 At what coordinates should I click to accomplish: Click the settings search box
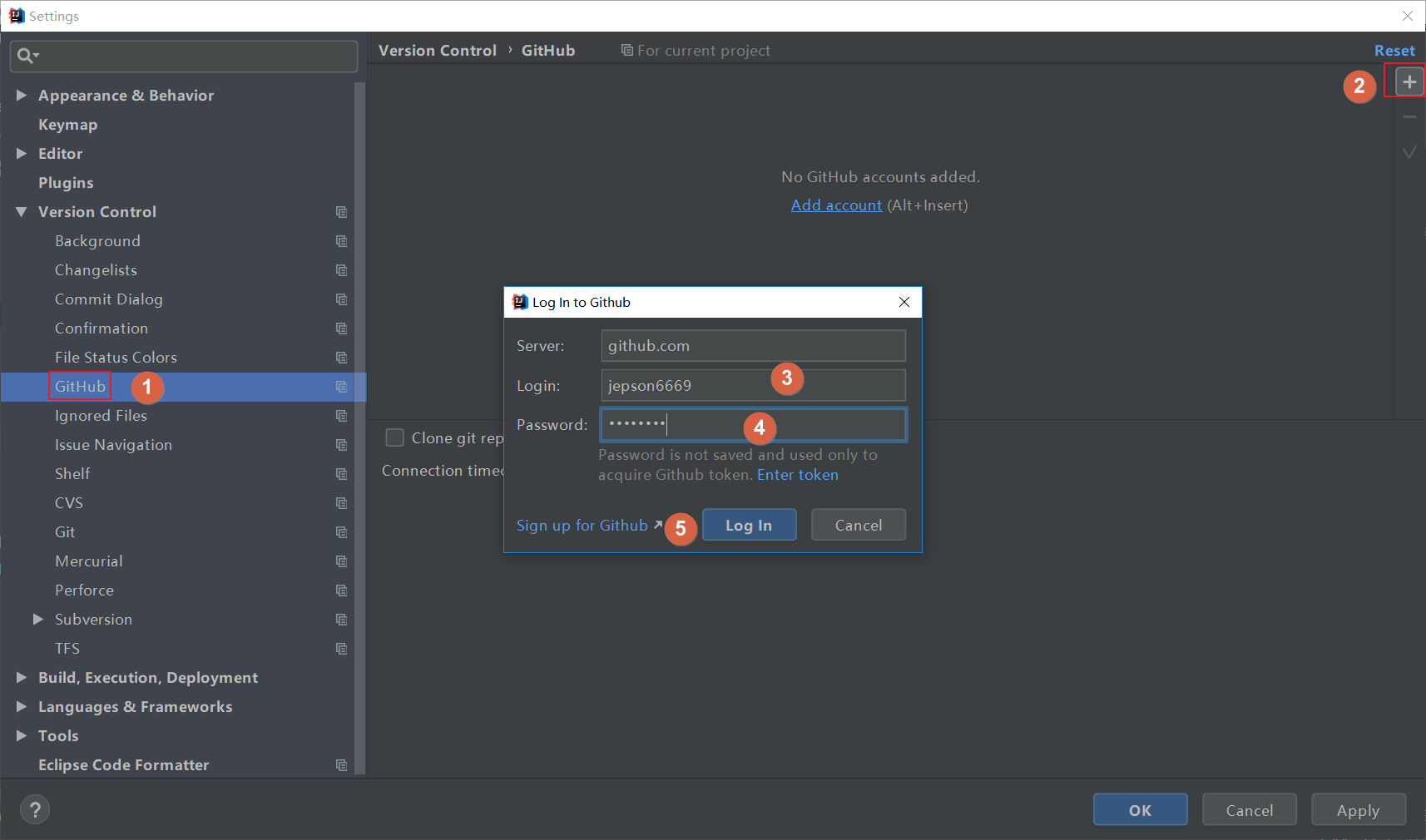tap(184, 56)
